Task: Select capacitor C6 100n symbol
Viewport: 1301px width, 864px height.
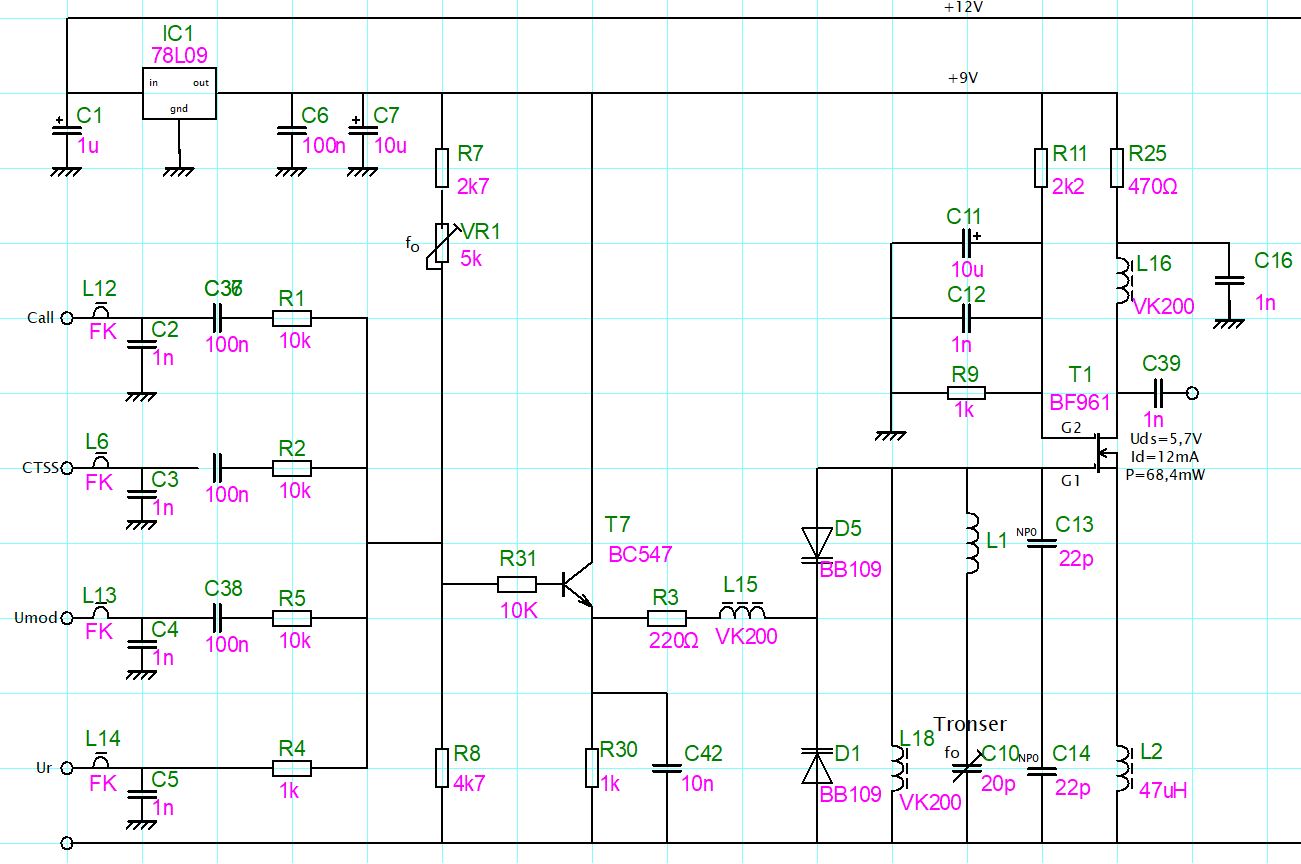Action: point(290,129)
